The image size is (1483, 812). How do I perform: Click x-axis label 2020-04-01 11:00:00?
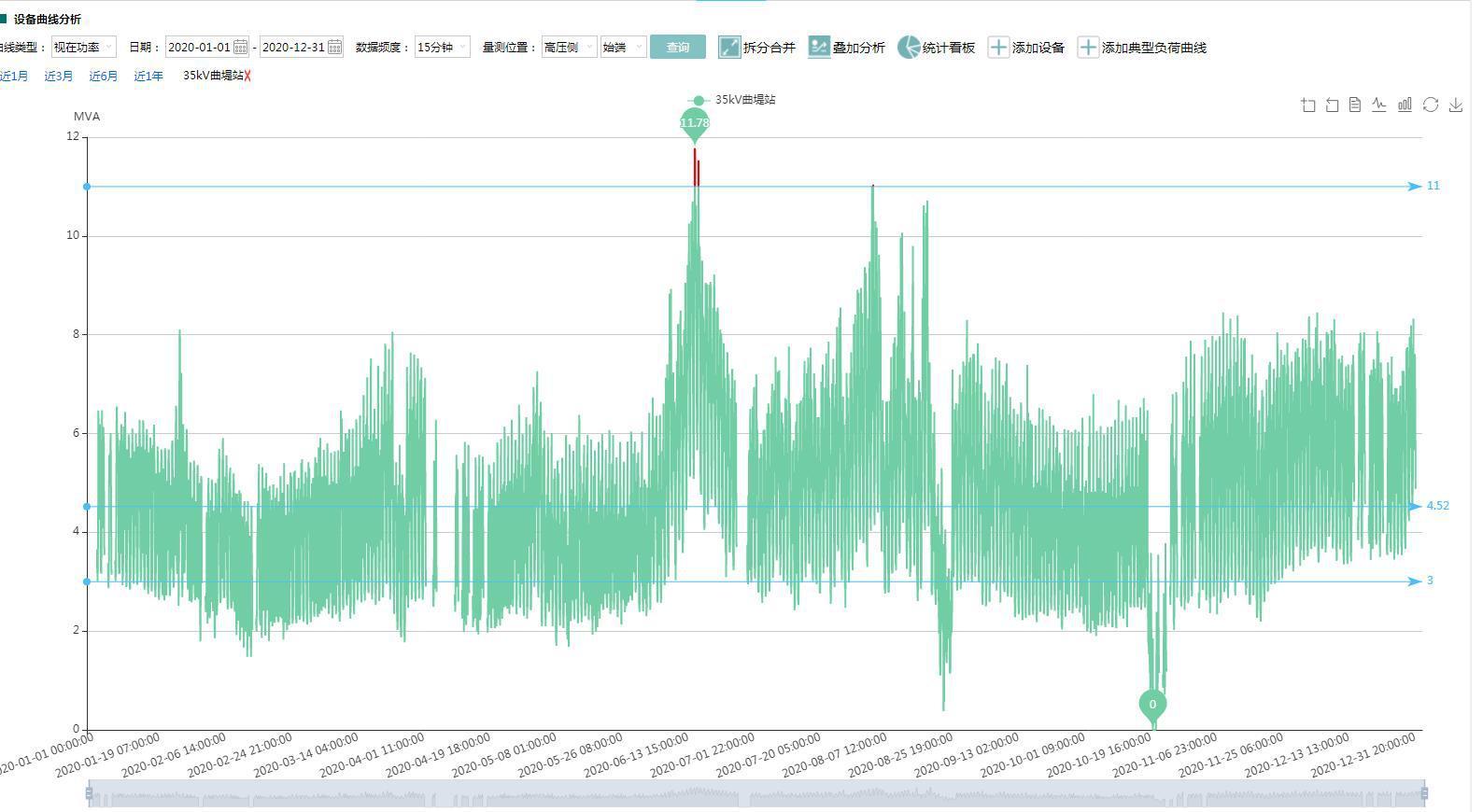click(372, 755)
